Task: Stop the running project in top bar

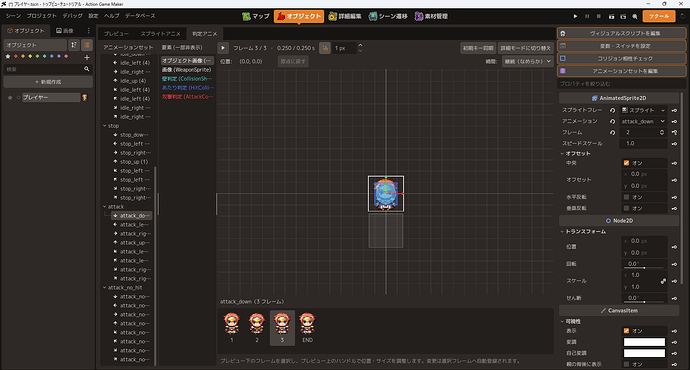Action: (x=598, y=16)
